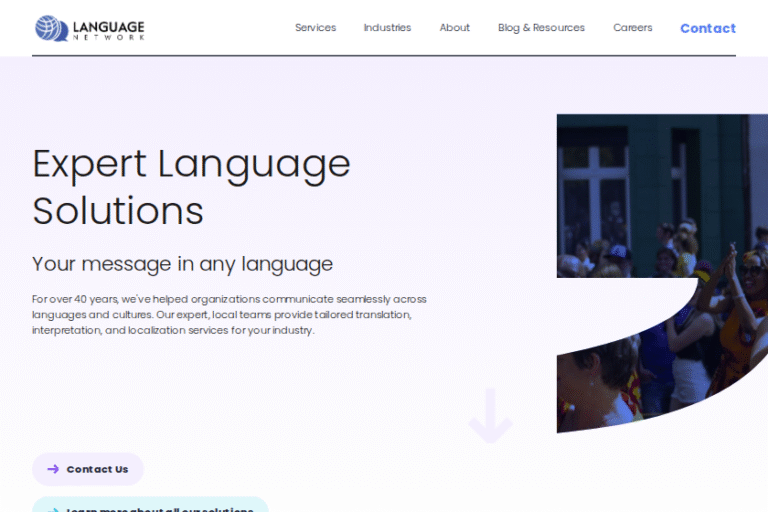
Task: Open the About menu item
Action: pyautogui.click(x=454, y=28)
